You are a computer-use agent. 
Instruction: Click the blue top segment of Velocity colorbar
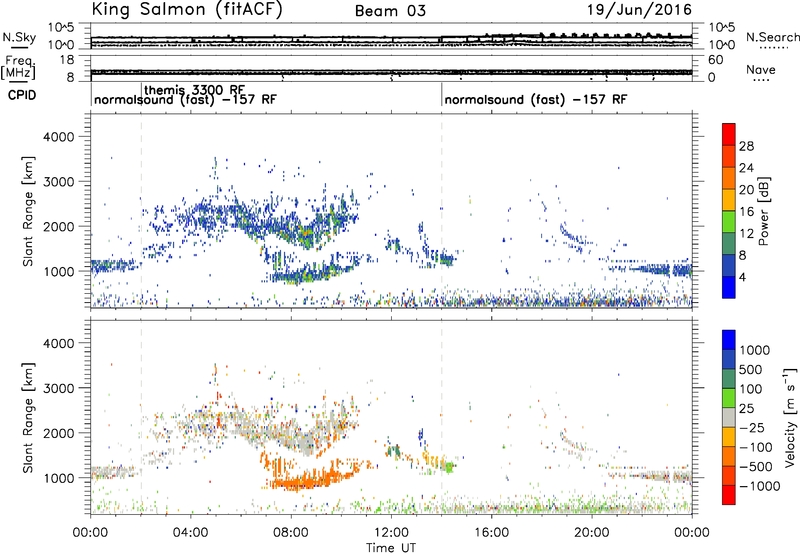[x=729, y=340]
